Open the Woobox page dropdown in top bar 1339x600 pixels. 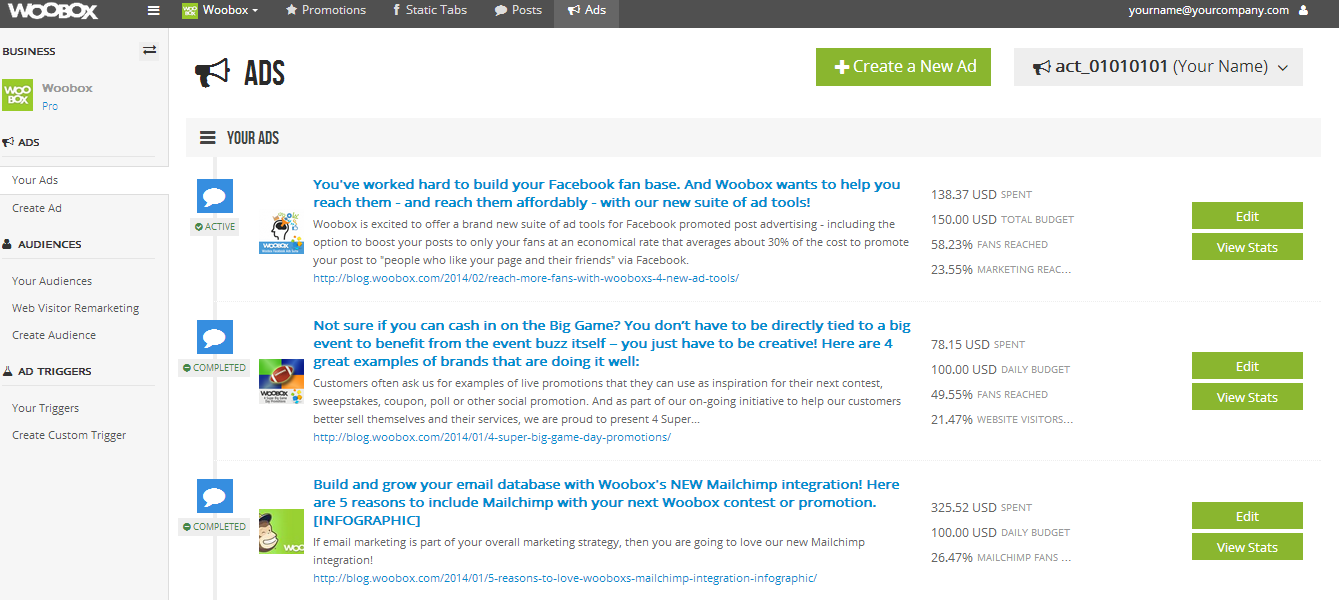pos(220,10)
